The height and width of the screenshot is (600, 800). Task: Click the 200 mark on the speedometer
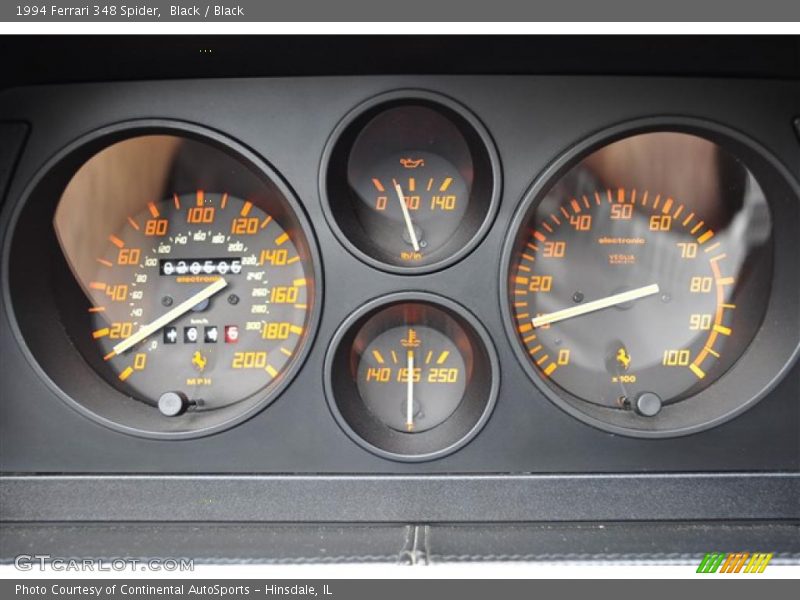[249, 360]
